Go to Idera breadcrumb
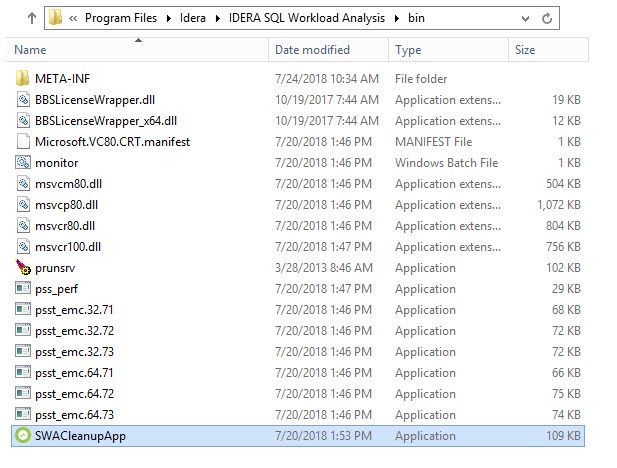 pyautogui.click(x=193, y=18)
